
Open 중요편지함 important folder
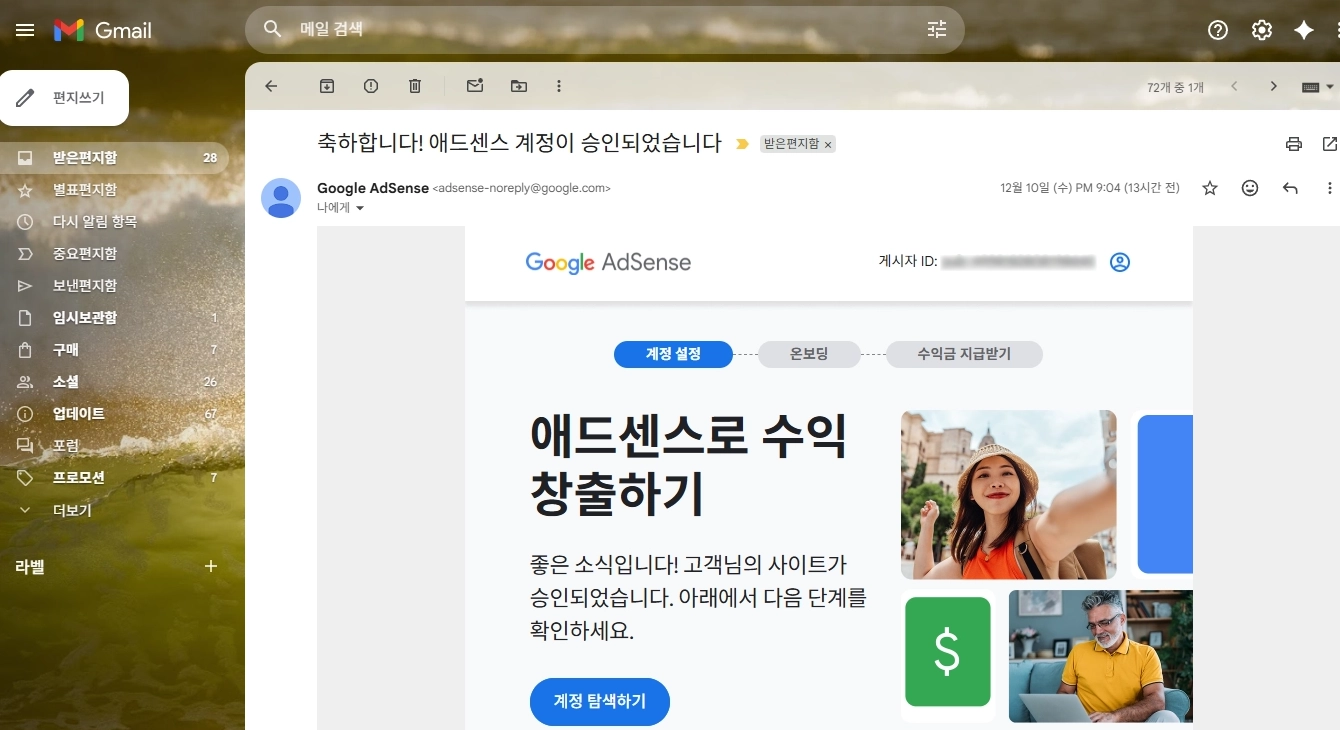point(114,254)
